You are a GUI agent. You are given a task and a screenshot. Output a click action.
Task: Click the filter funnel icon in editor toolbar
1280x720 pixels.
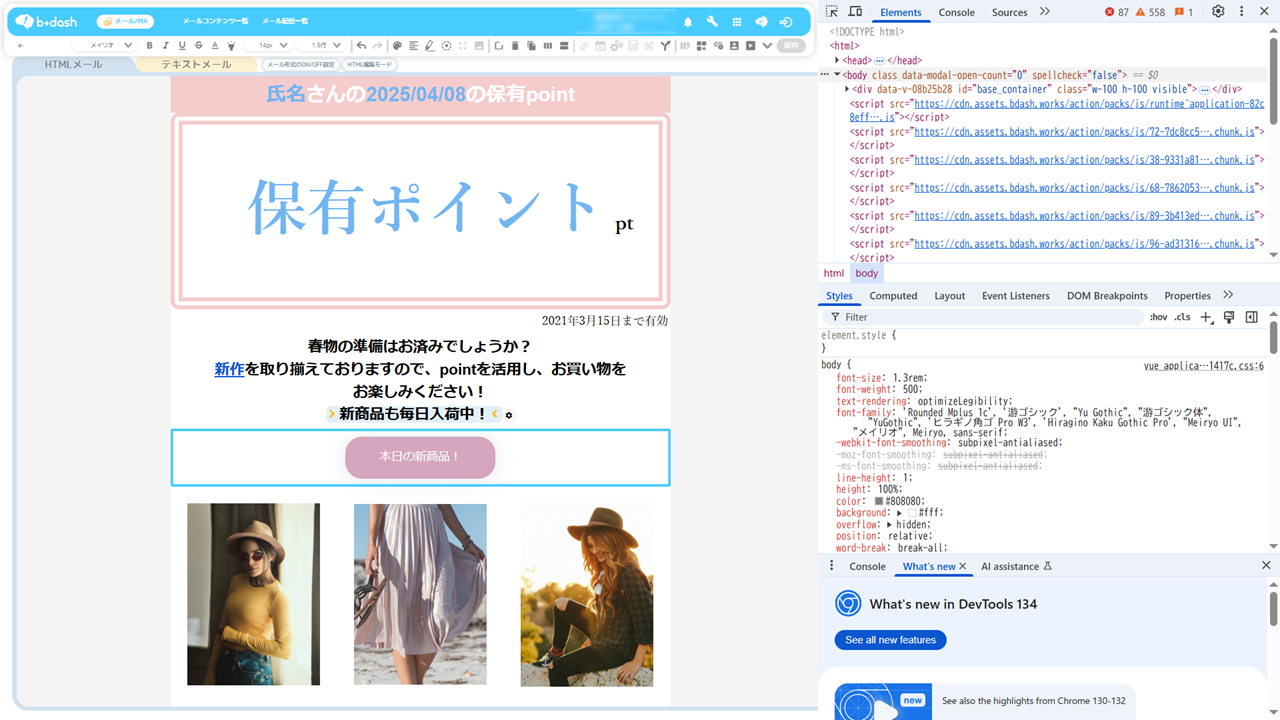pyautogui.click(x=665, y=45)
